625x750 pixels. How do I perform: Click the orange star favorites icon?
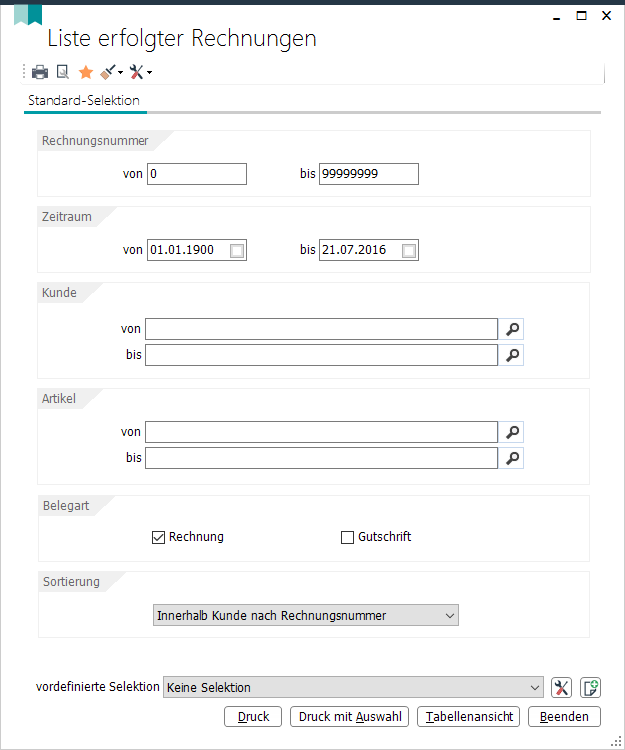(x=86, y=72)
